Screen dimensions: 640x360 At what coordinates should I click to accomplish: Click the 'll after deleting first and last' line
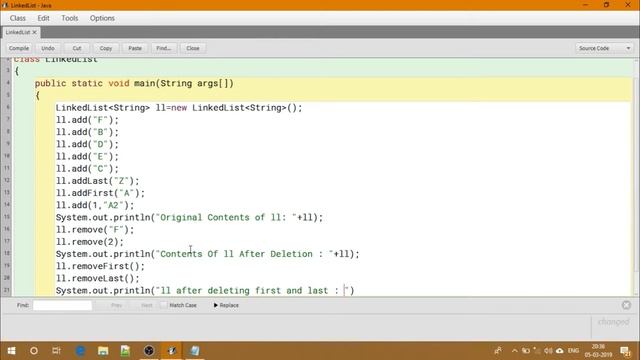(x=205, y=291)
